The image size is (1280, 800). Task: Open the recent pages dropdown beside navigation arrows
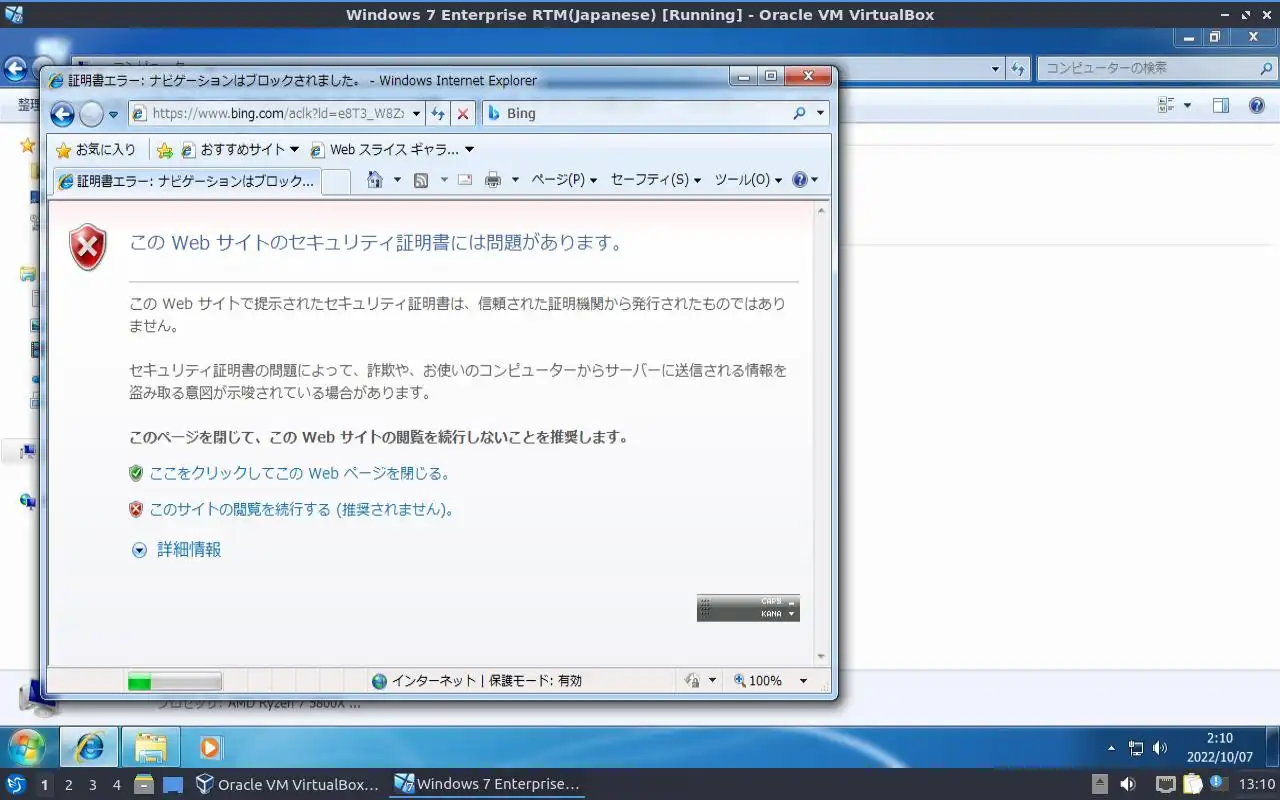[x=113, y=115]
